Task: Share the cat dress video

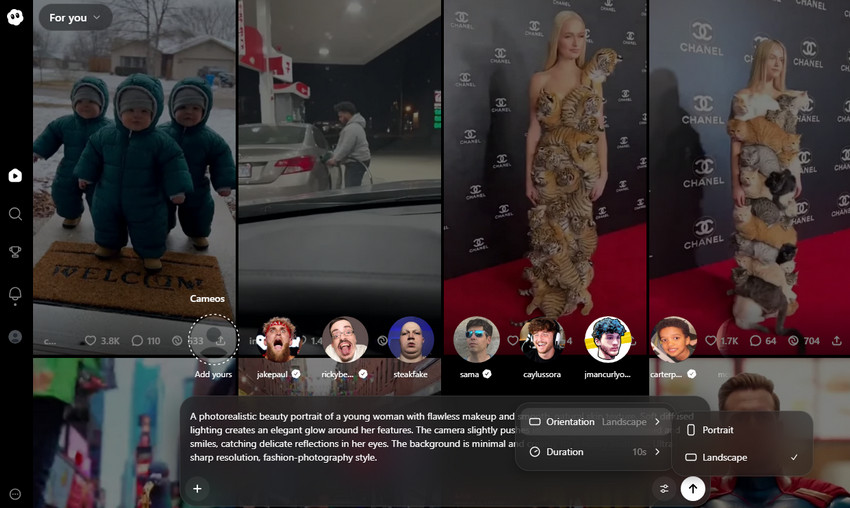Action: [x=837, y=340]
